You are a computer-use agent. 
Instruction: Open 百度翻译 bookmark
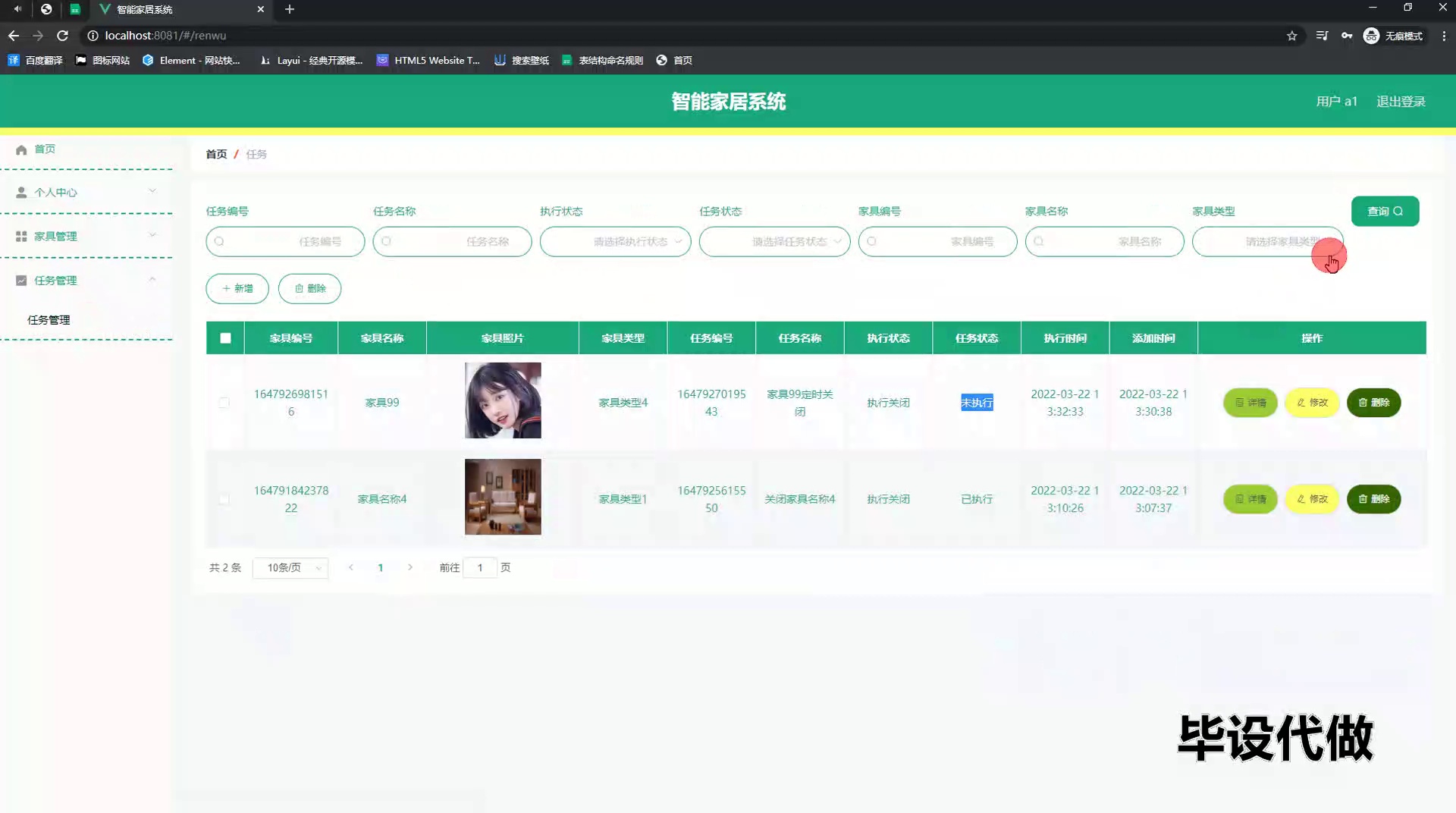(x=35, y=61)
